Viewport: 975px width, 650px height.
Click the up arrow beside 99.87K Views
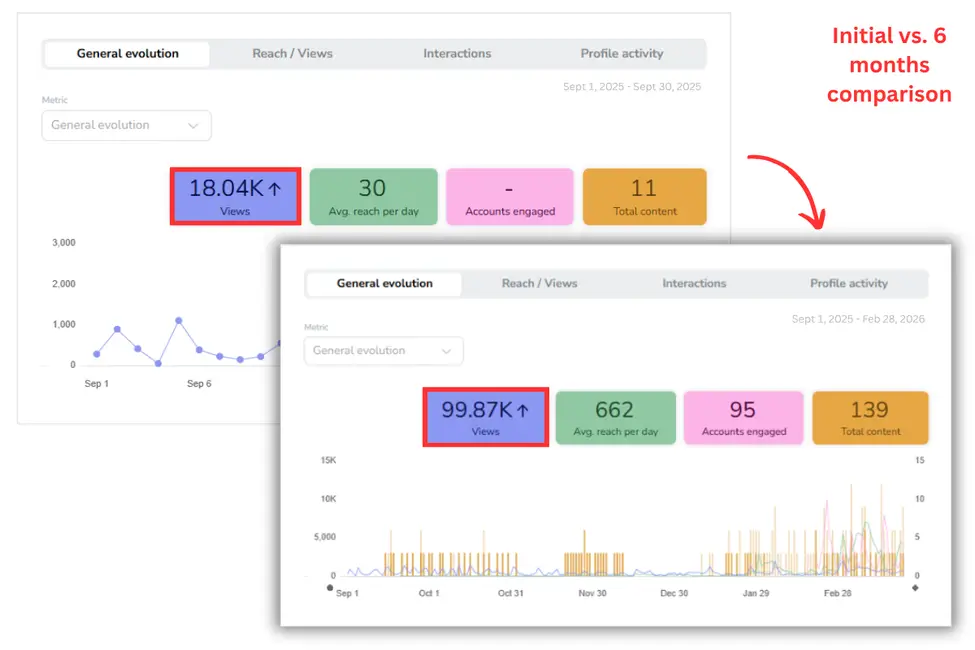tap(523, 411)
